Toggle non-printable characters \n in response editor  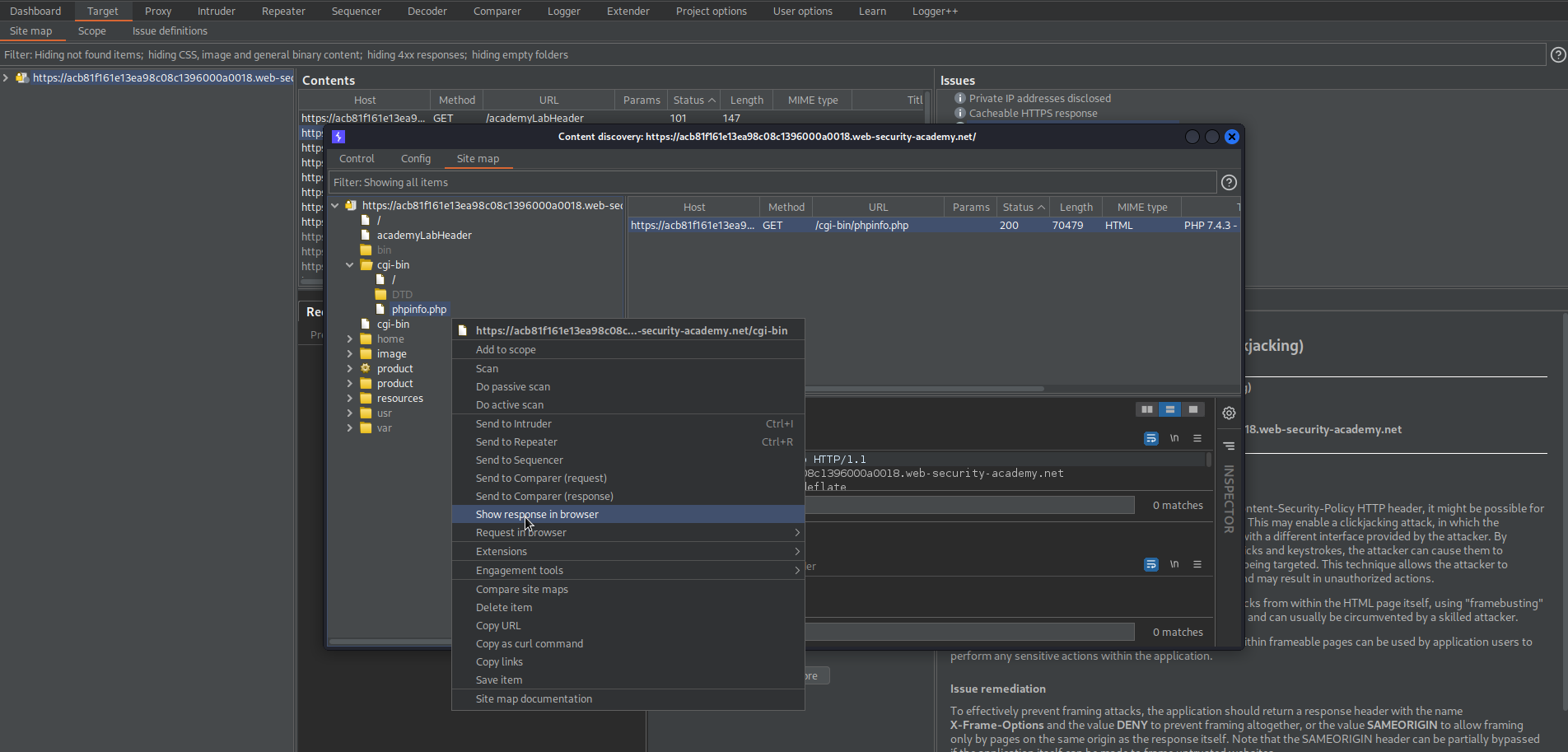pos(1174,564)
